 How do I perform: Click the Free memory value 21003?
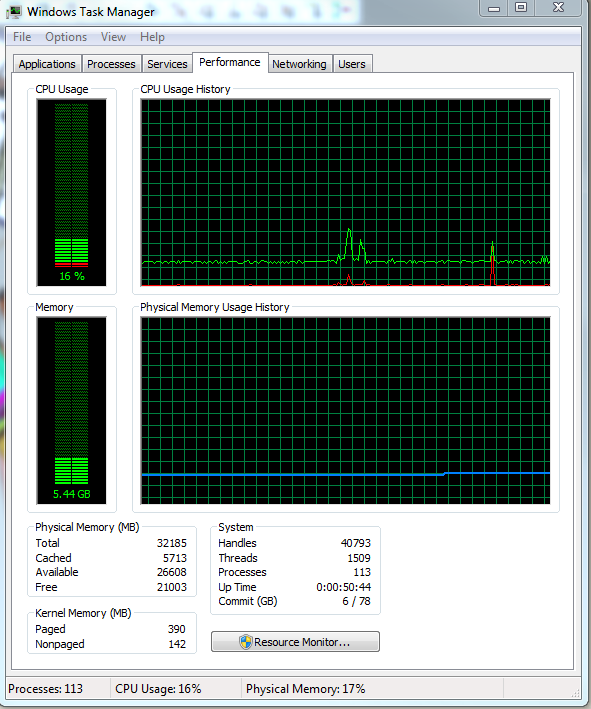click(x=172, y=587)
